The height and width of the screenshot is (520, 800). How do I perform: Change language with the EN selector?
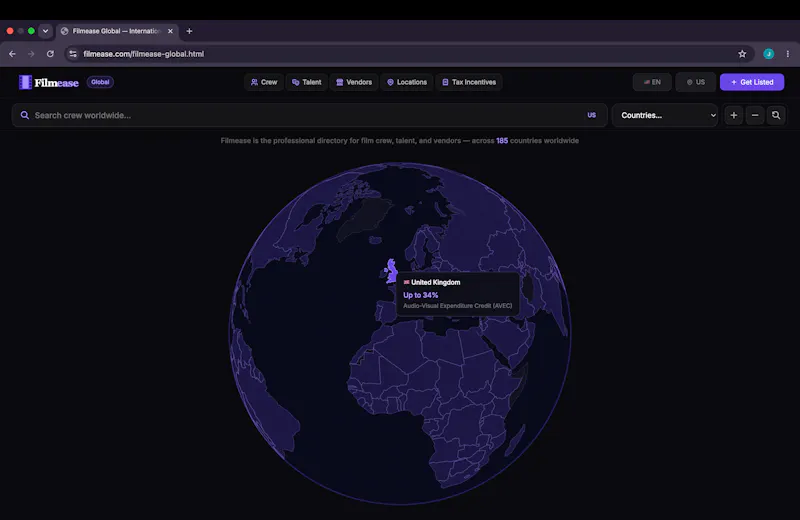click(652, 82)
